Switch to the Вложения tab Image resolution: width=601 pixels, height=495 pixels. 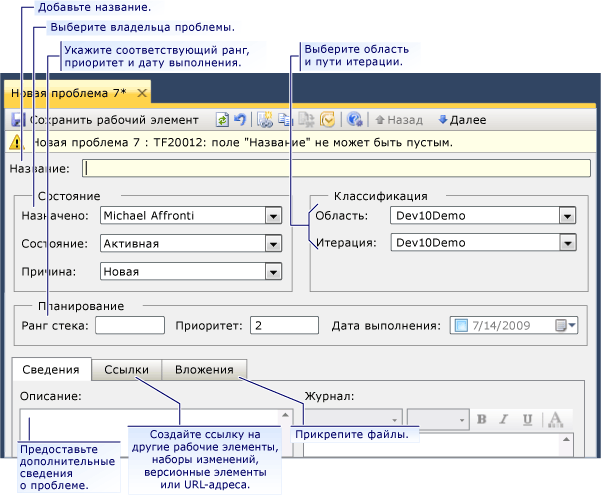(204, 370)
